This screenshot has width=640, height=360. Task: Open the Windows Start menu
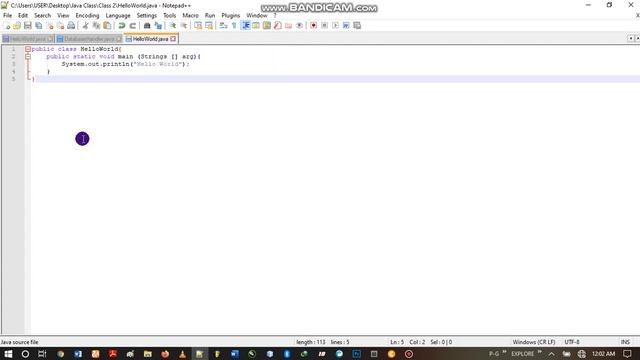8,354
